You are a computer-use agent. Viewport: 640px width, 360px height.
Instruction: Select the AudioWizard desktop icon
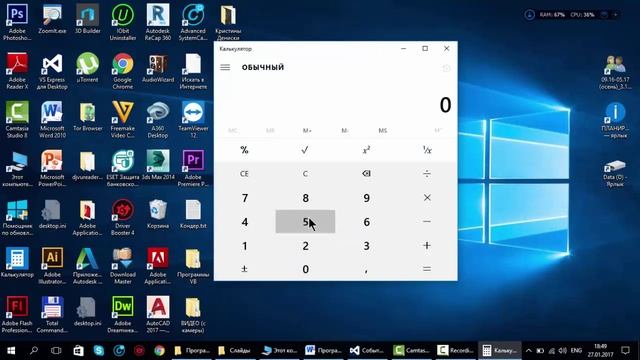[158, 68]
